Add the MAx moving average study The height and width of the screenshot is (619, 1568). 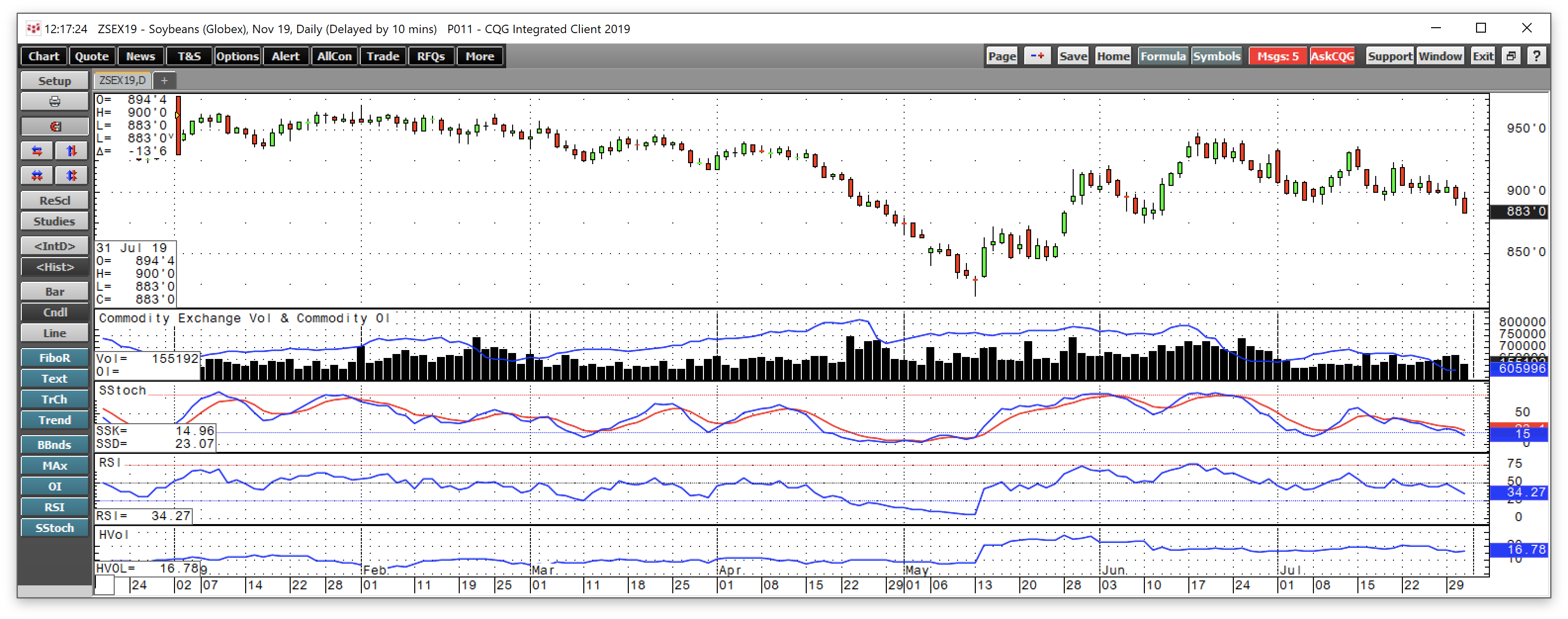coord(55,466)
